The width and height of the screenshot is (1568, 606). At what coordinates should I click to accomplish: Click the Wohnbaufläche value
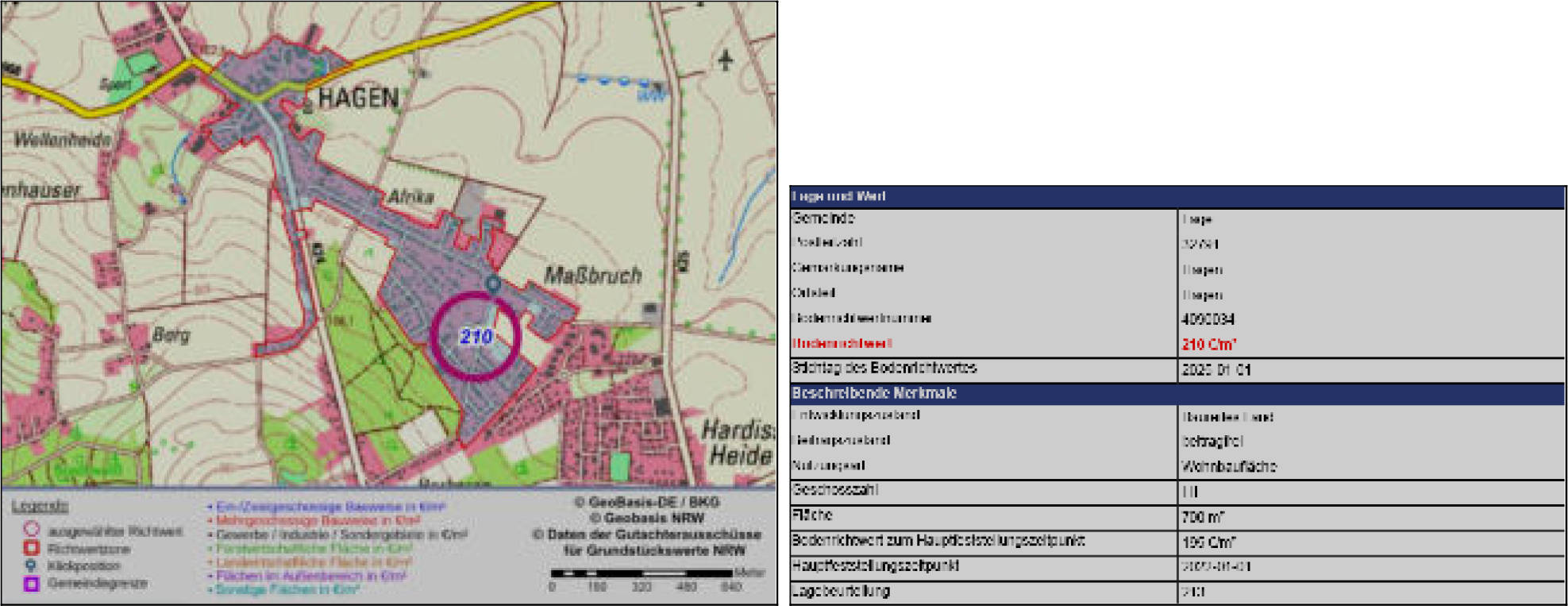[1228, 466]
